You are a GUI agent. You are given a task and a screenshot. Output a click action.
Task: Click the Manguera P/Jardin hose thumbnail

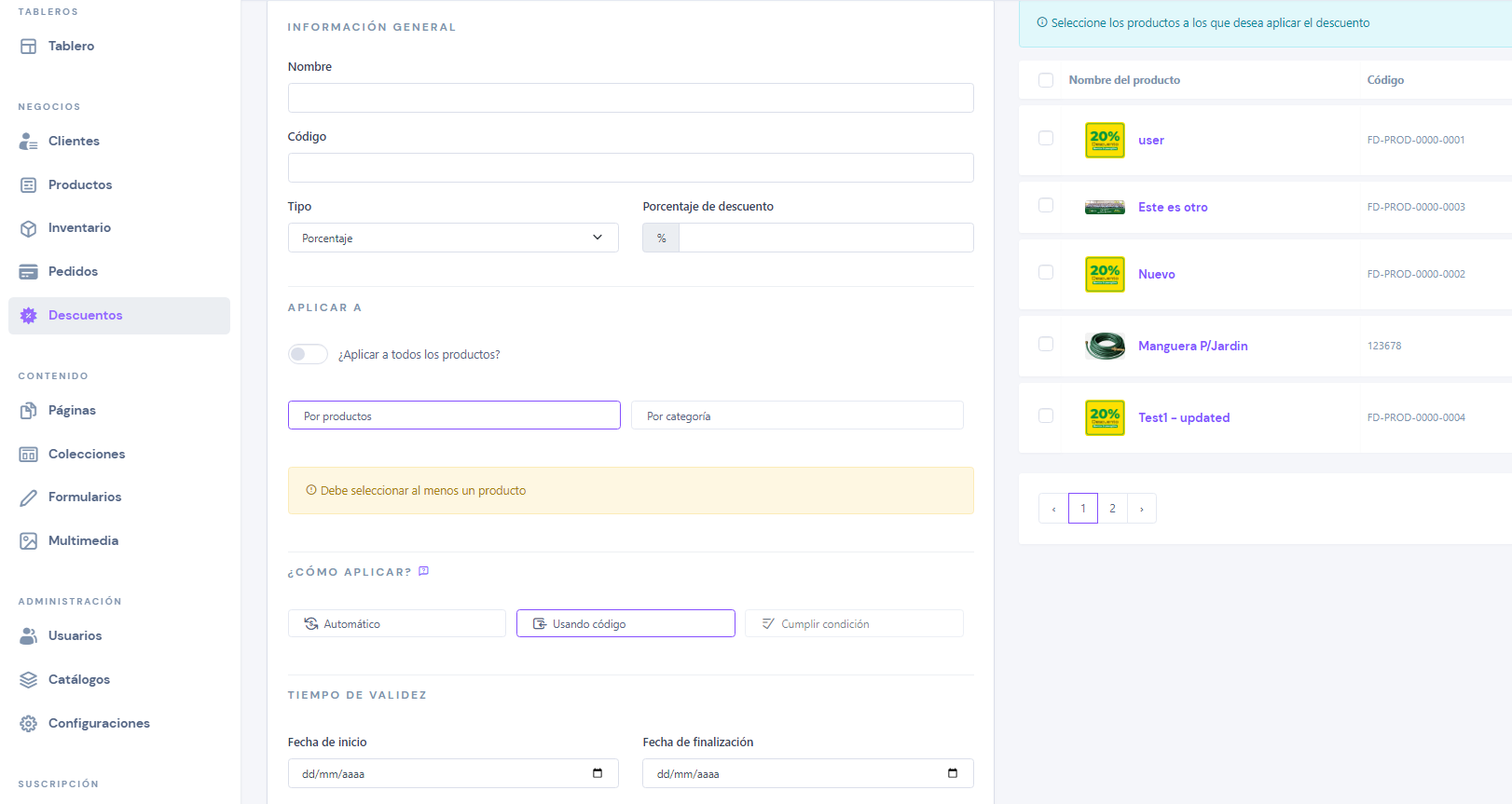click(1105, 346)
